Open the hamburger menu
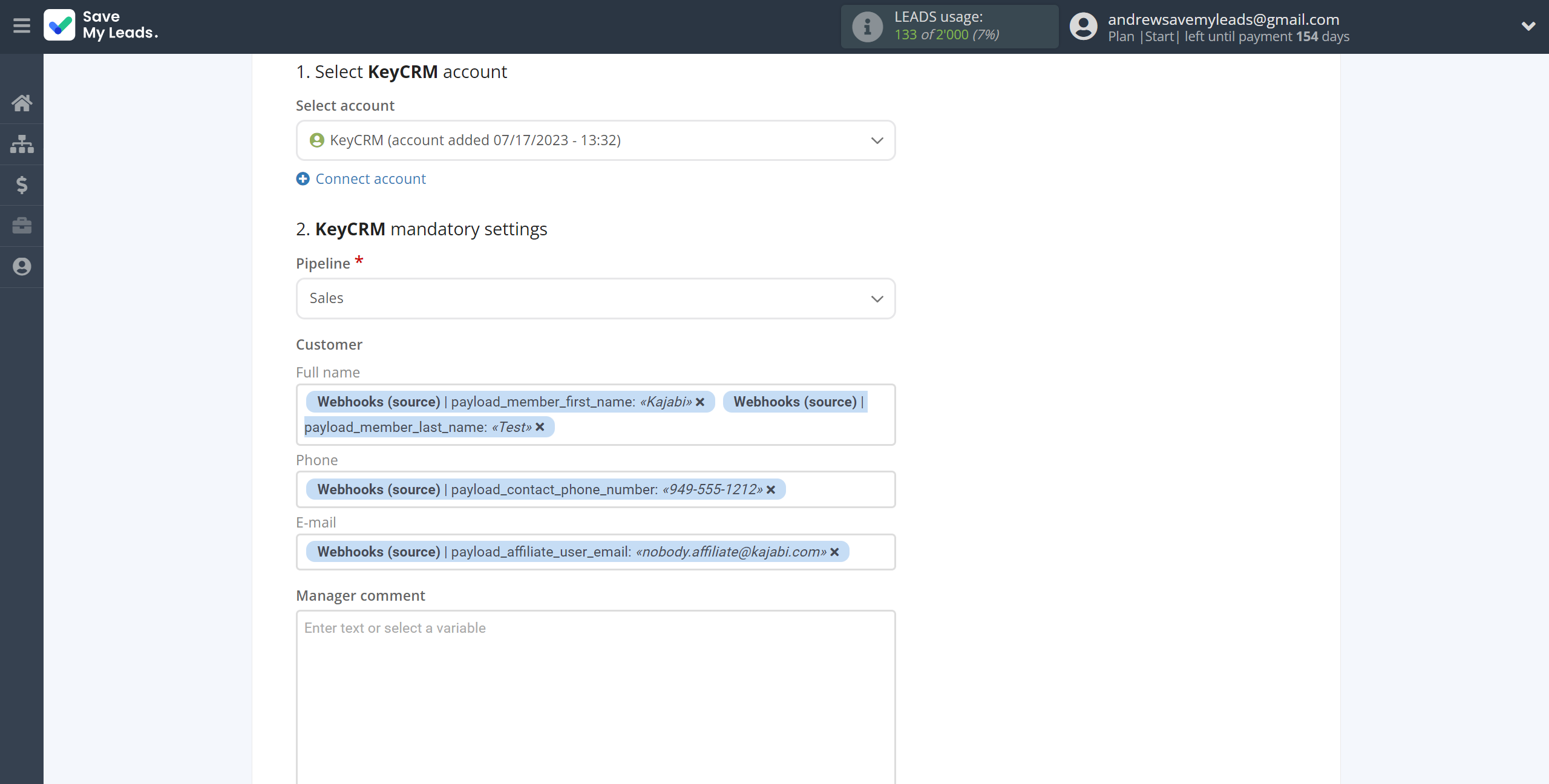Screen dimensions: 1549x784 pyautogui.click(x=22, y=25)
